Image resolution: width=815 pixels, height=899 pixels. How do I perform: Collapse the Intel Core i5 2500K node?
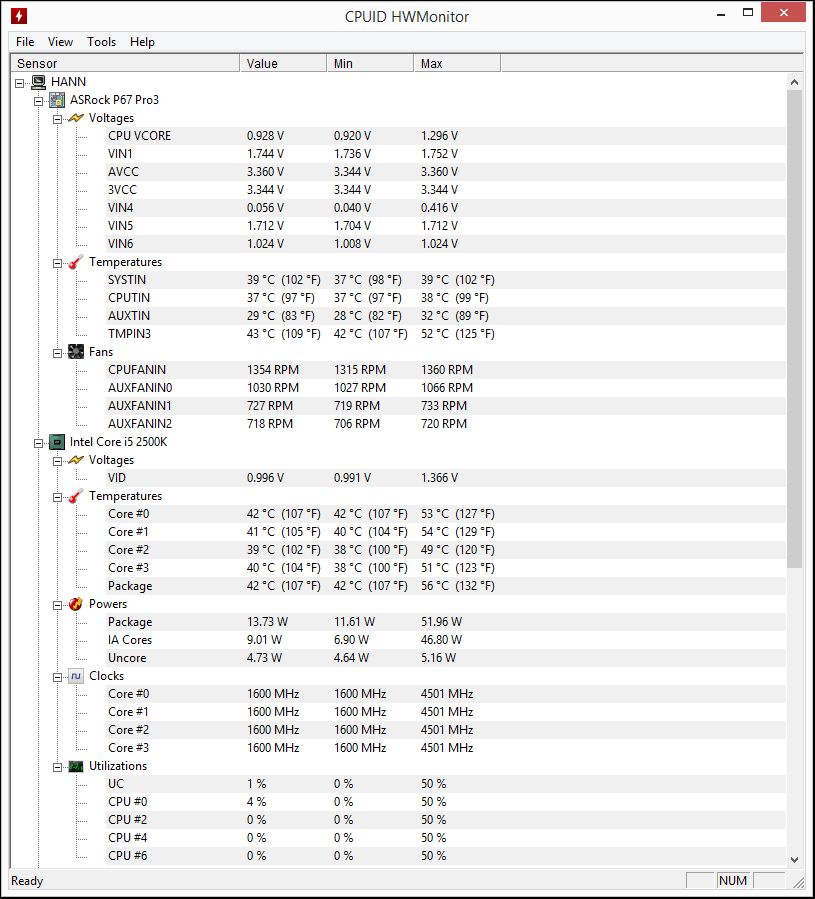point(39,442)
